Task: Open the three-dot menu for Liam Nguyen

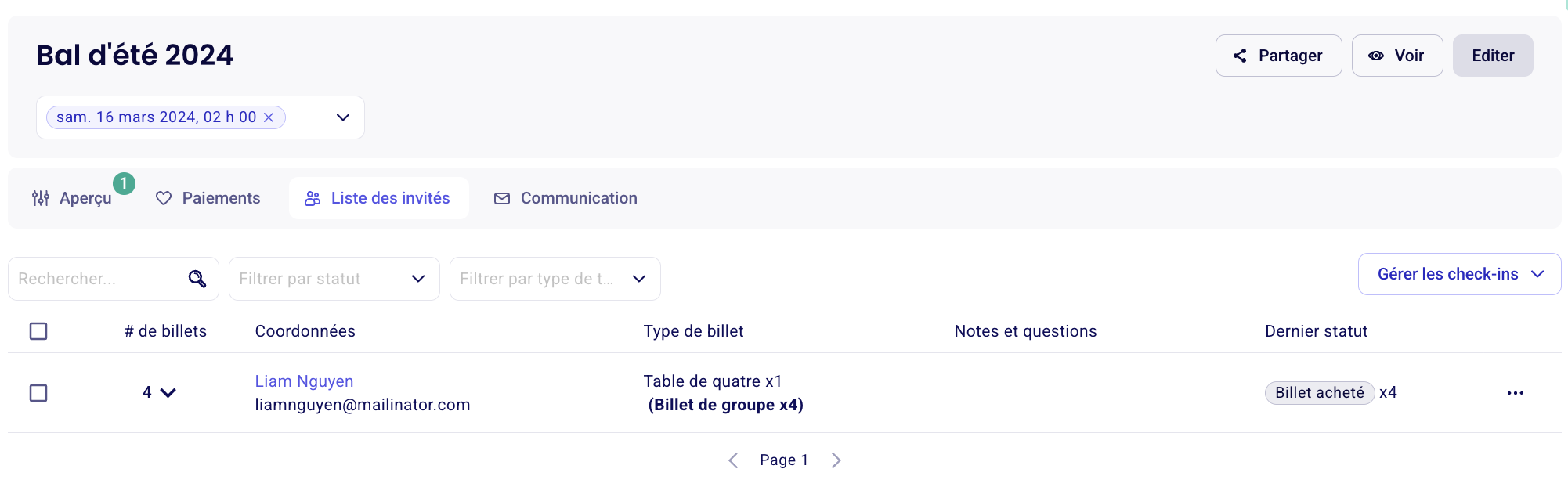Action: [x=1516, y=393]
